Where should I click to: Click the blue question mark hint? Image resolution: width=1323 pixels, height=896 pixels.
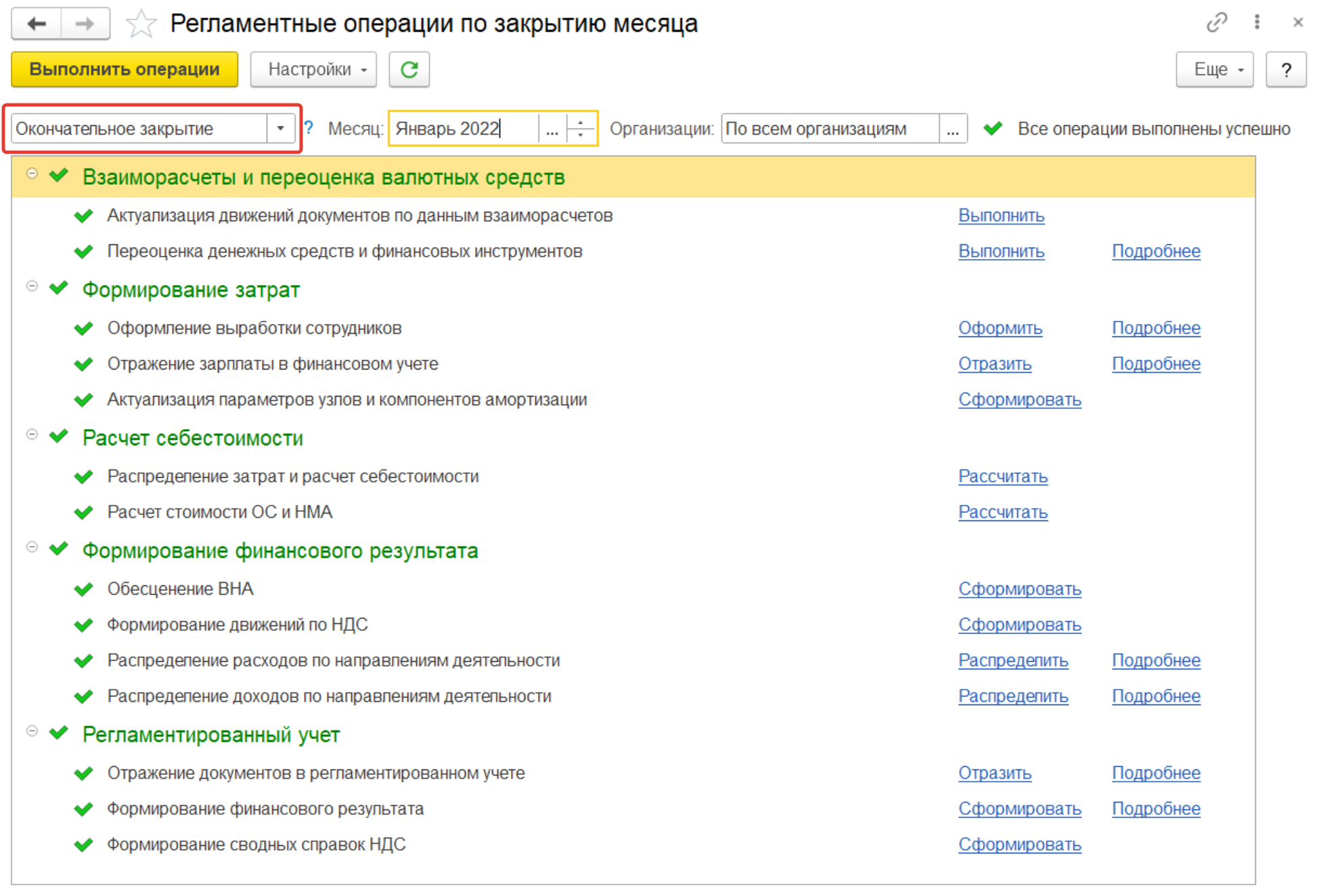point(309,128)
